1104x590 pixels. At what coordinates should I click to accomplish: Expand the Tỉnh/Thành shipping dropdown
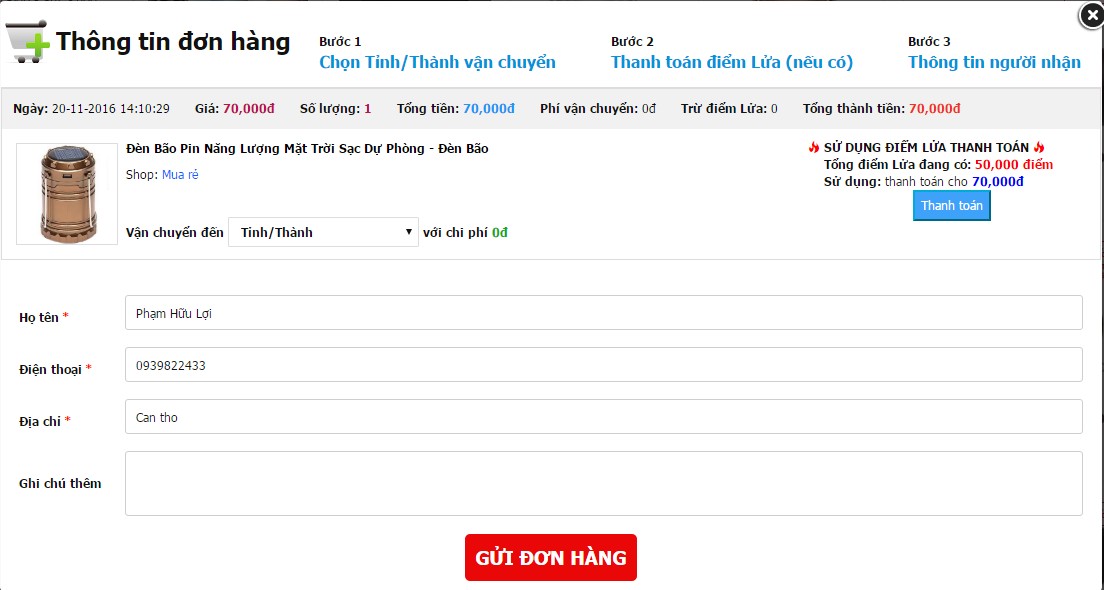323,232
